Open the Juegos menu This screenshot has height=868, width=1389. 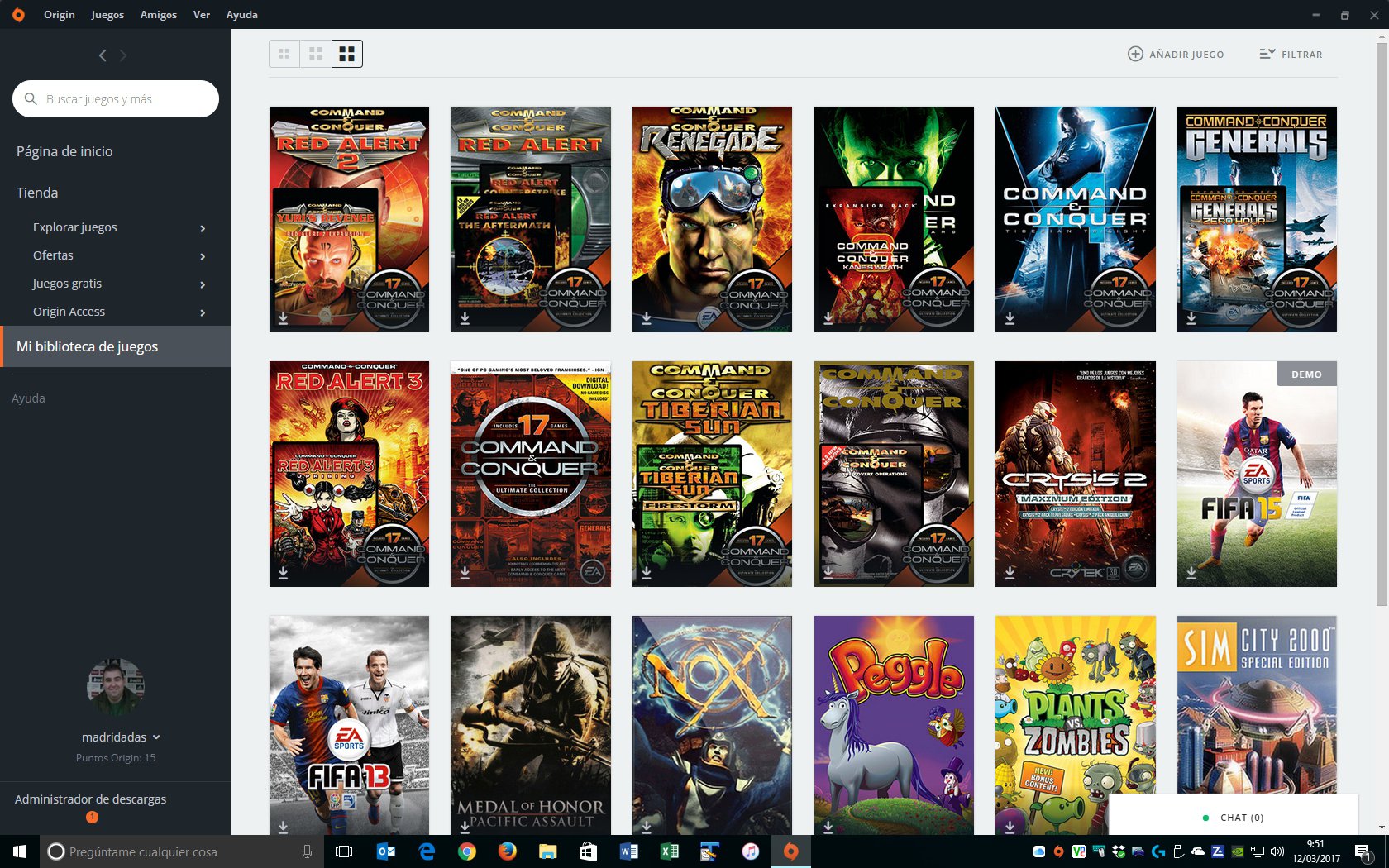107,15
